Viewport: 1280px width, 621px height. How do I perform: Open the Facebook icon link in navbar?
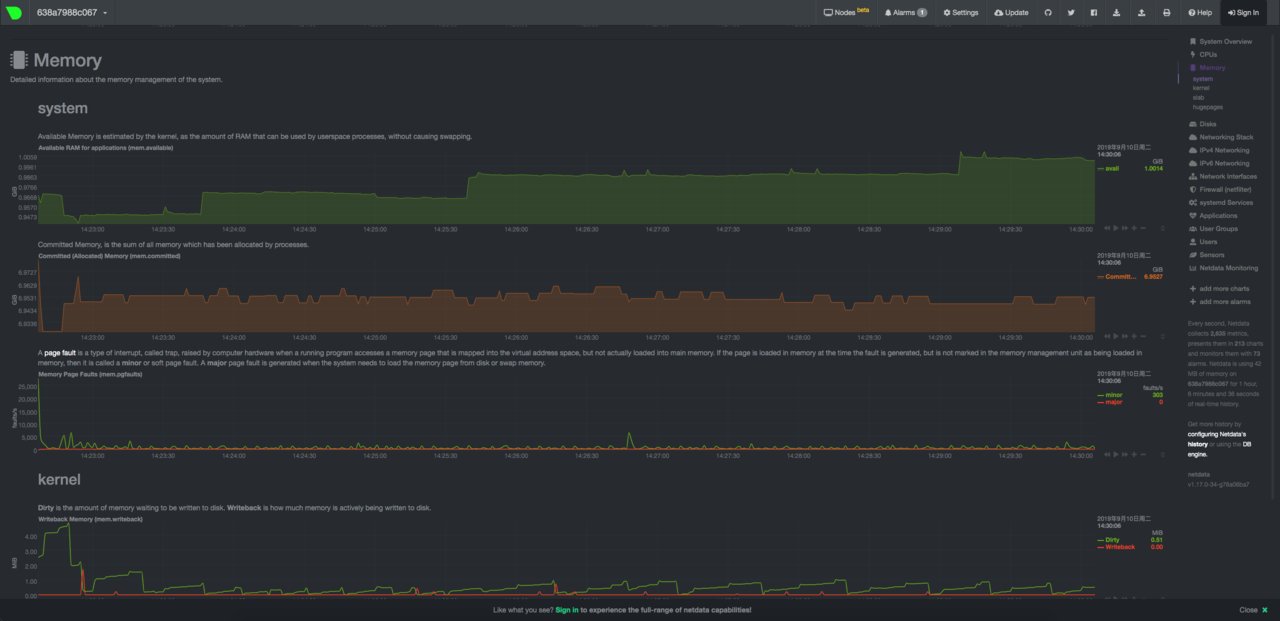pos(1094,13)
